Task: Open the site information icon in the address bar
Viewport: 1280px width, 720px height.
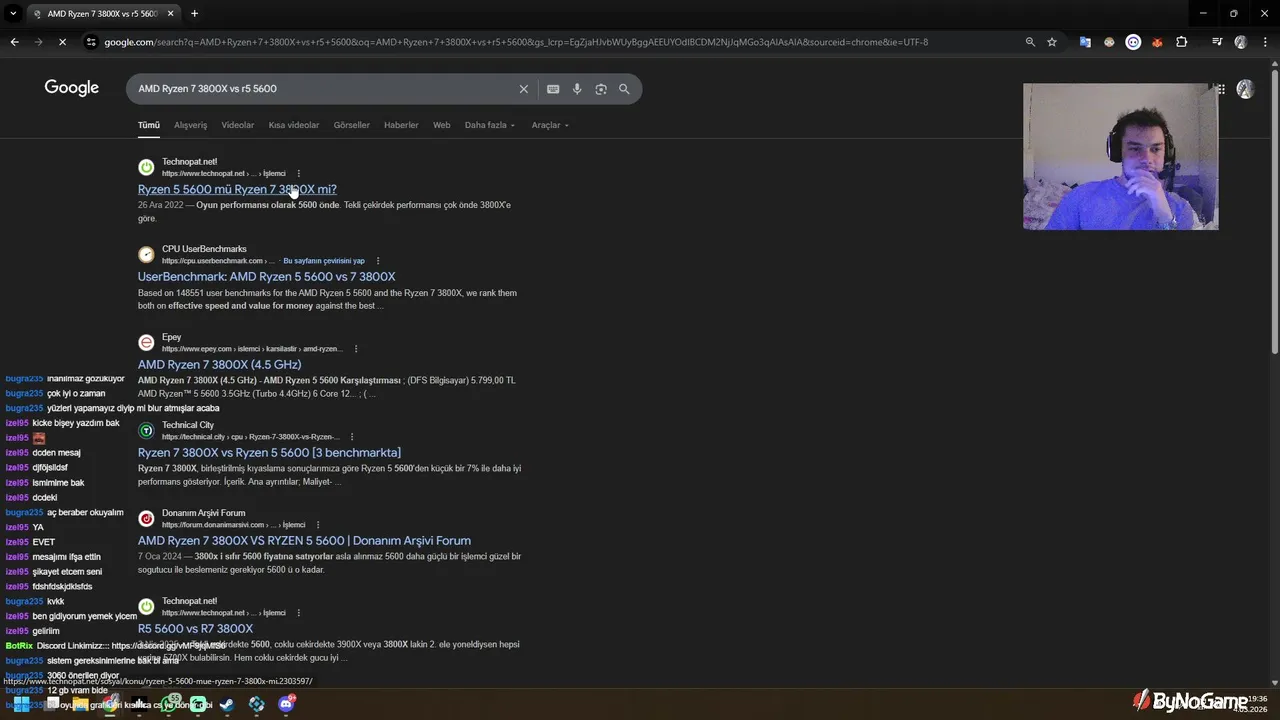Action: tap(91, 42)
